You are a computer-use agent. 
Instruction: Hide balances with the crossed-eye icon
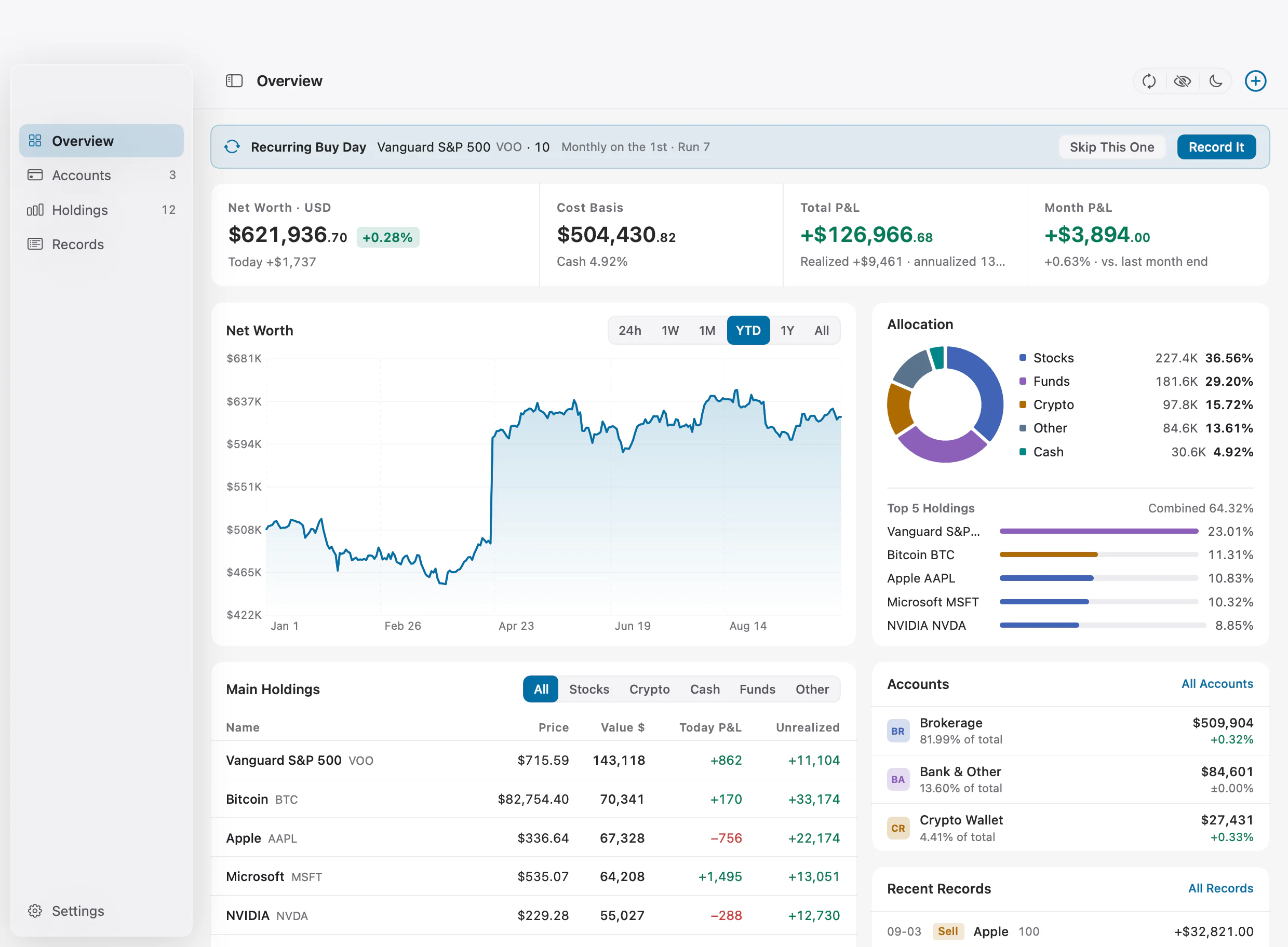tap(1182, 81)
